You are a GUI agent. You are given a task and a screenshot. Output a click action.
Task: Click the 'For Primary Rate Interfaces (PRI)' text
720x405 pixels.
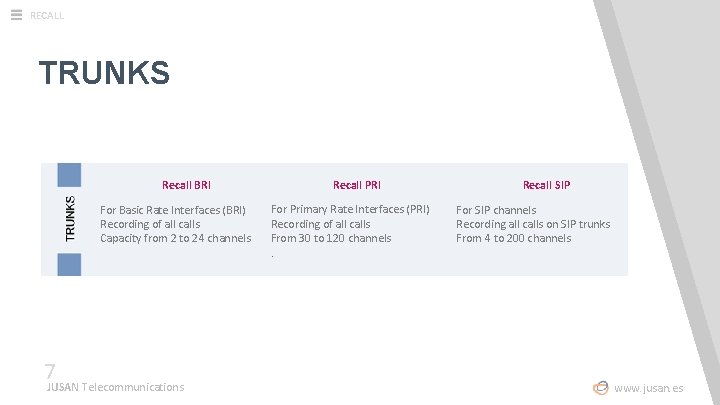coord(350,210)
